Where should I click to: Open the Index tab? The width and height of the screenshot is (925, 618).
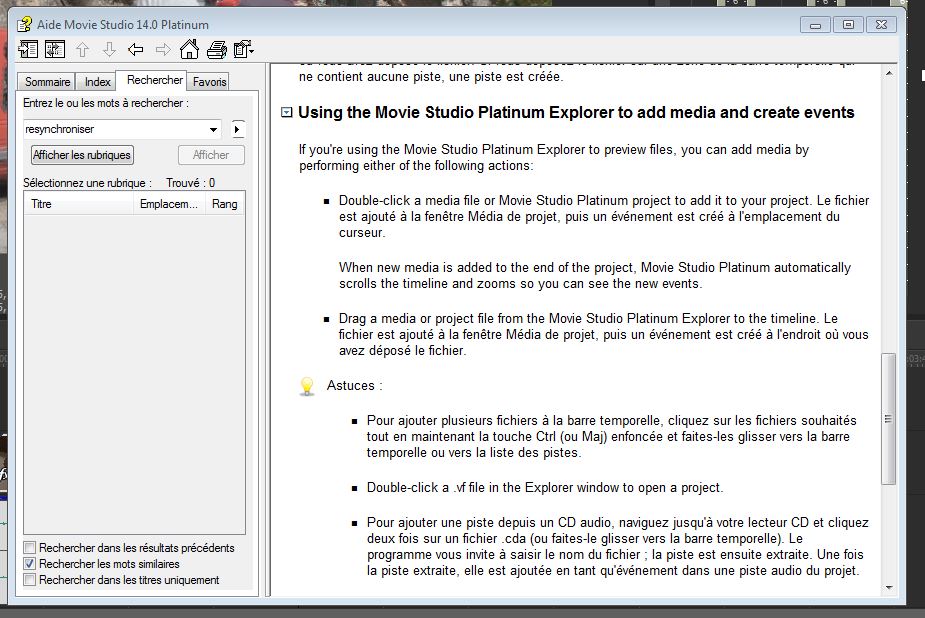pyautogui.click(x=98, y=82)
